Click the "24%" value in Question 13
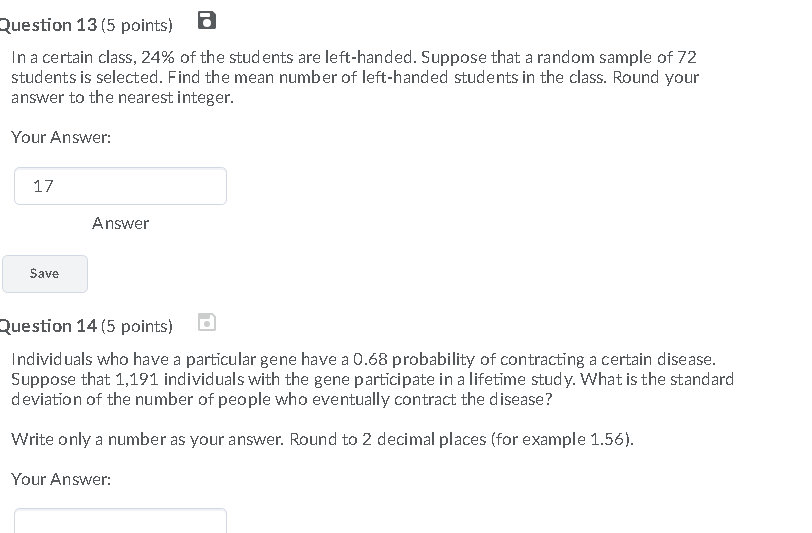 (157, 57)
